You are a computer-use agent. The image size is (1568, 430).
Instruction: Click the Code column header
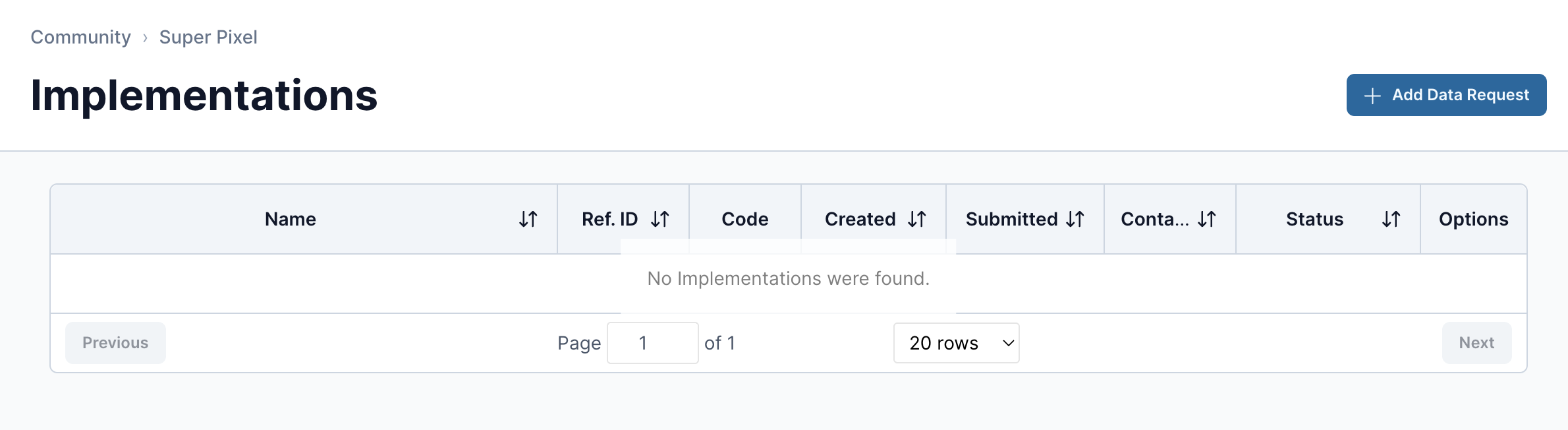(744, 219)
